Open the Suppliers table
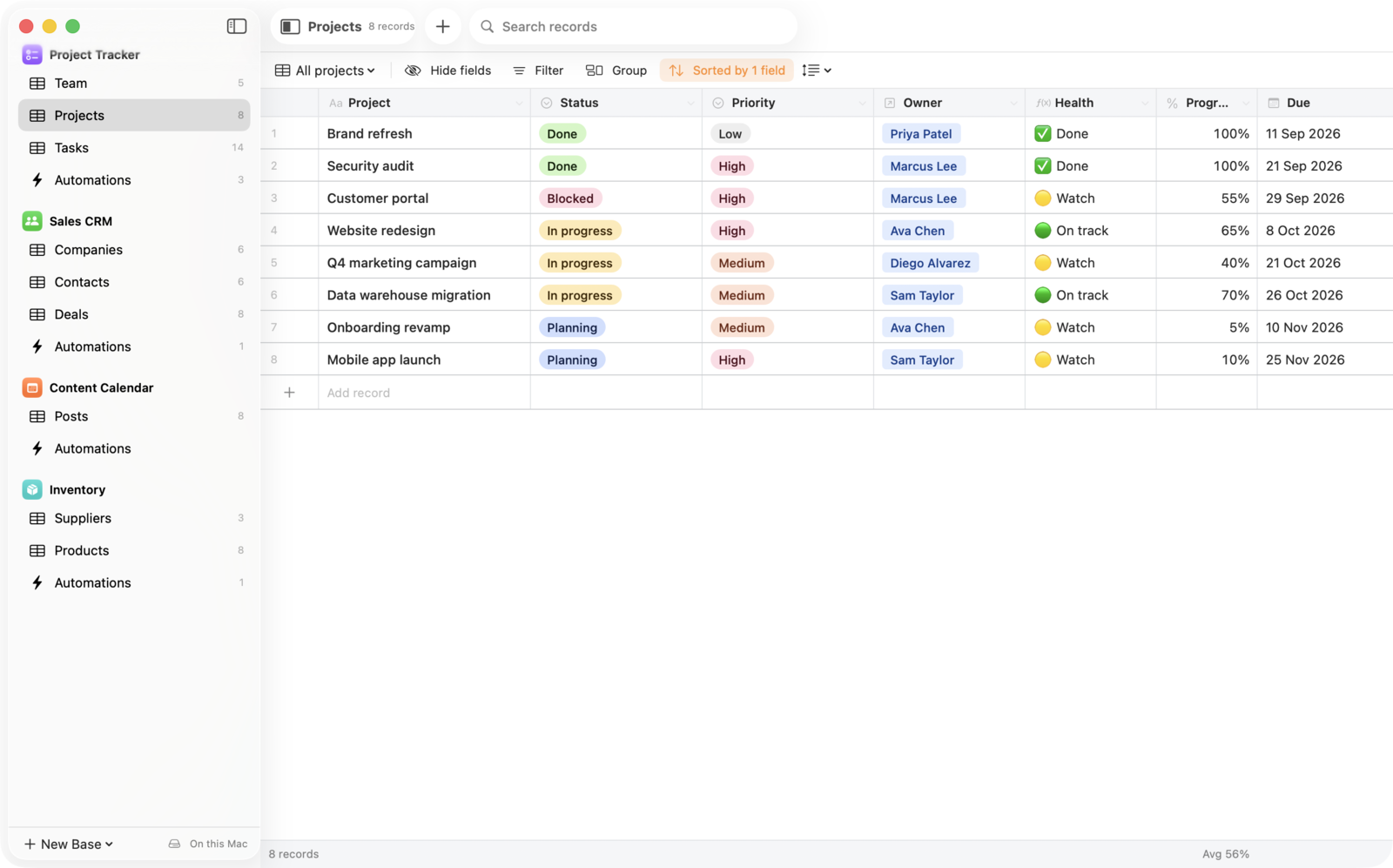This screenshot has height=868, width=1393. pyautogui.click(x=134, y=518)
